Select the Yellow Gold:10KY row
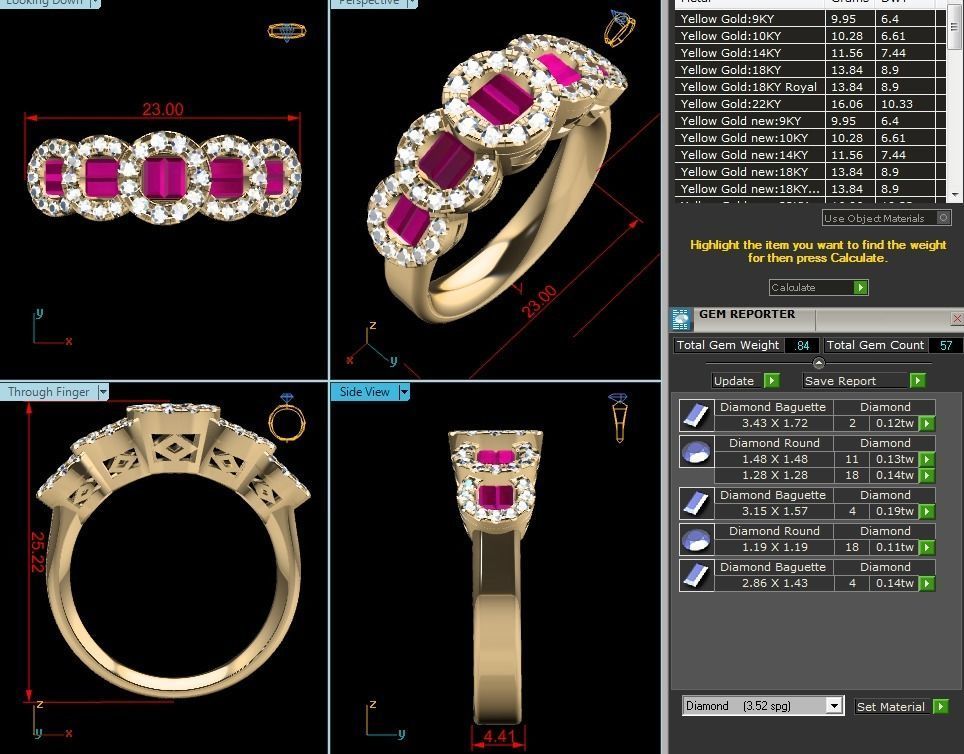Image resolution: width=964 pixels, height=754 pixels. (x=810, y=36)
